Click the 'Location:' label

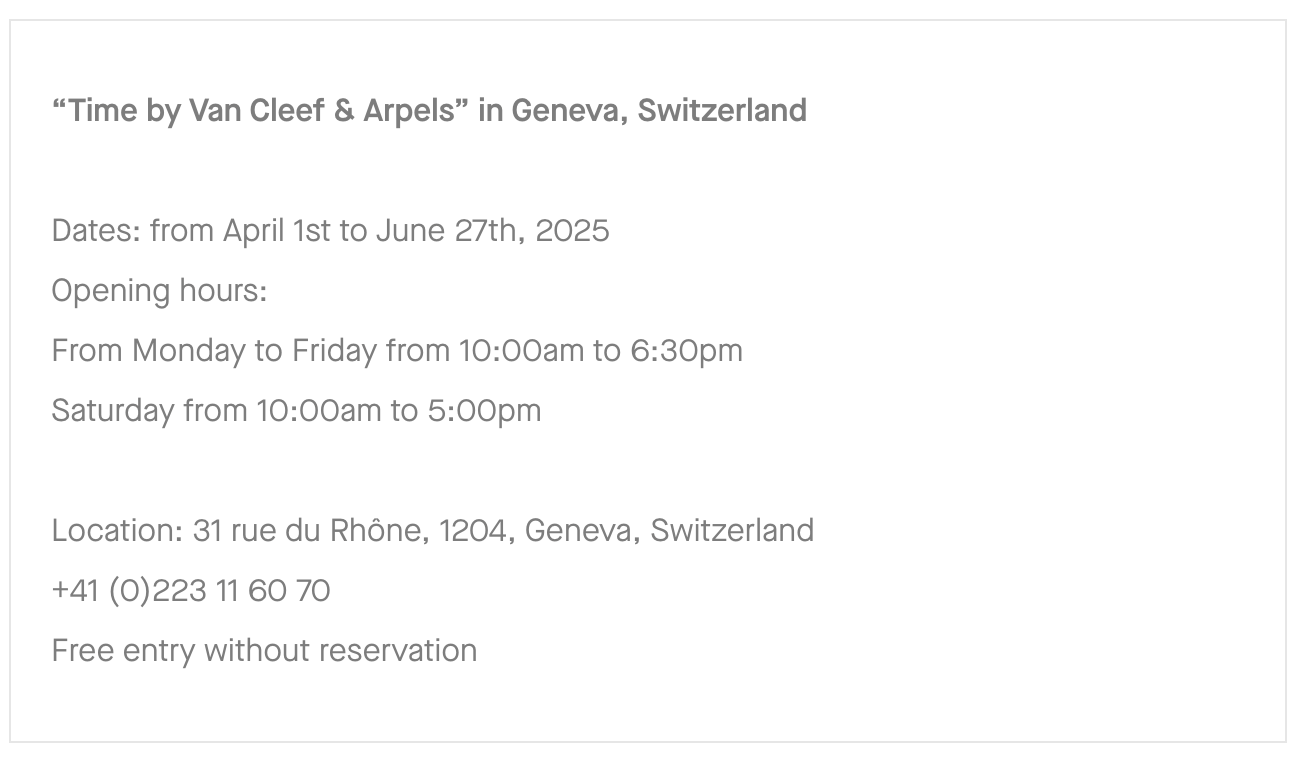pyautogui.click(x=118, y=530)
